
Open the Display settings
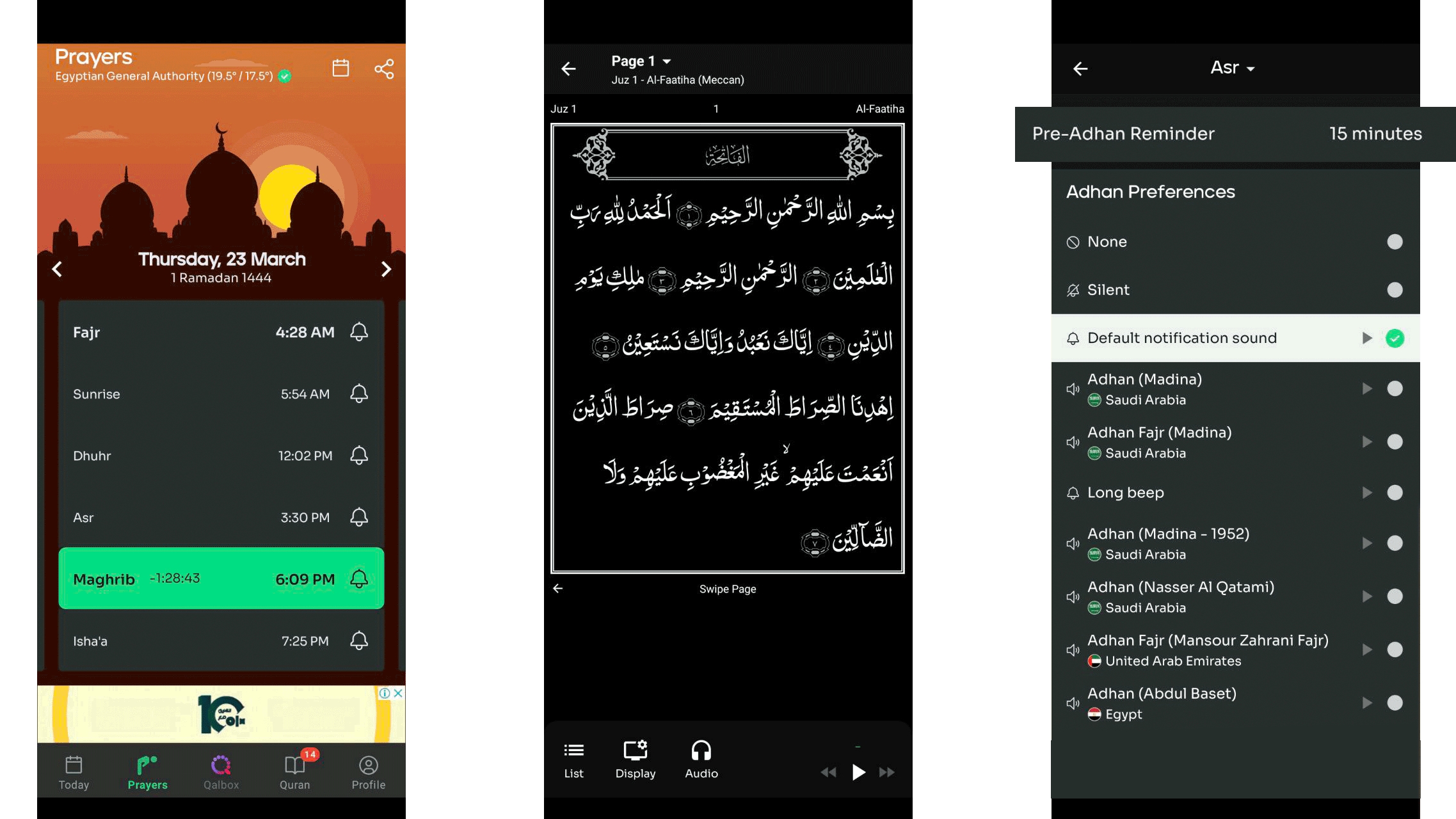(636, 760)
